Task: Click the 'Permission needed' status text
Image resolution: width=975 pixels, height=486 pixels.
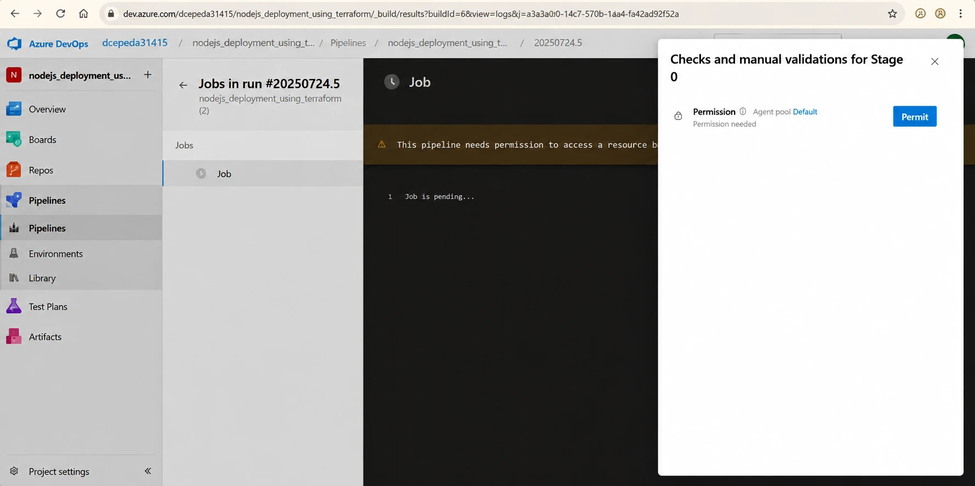Action: 724,124
